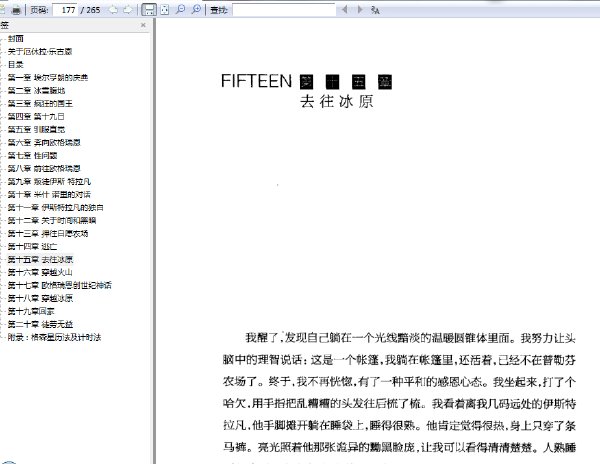Screen dimensions: 600x464
Task: Jump to 第二十章 徒劳无益 bookmark
Action: pyautogui.click(x=40, y=324)
